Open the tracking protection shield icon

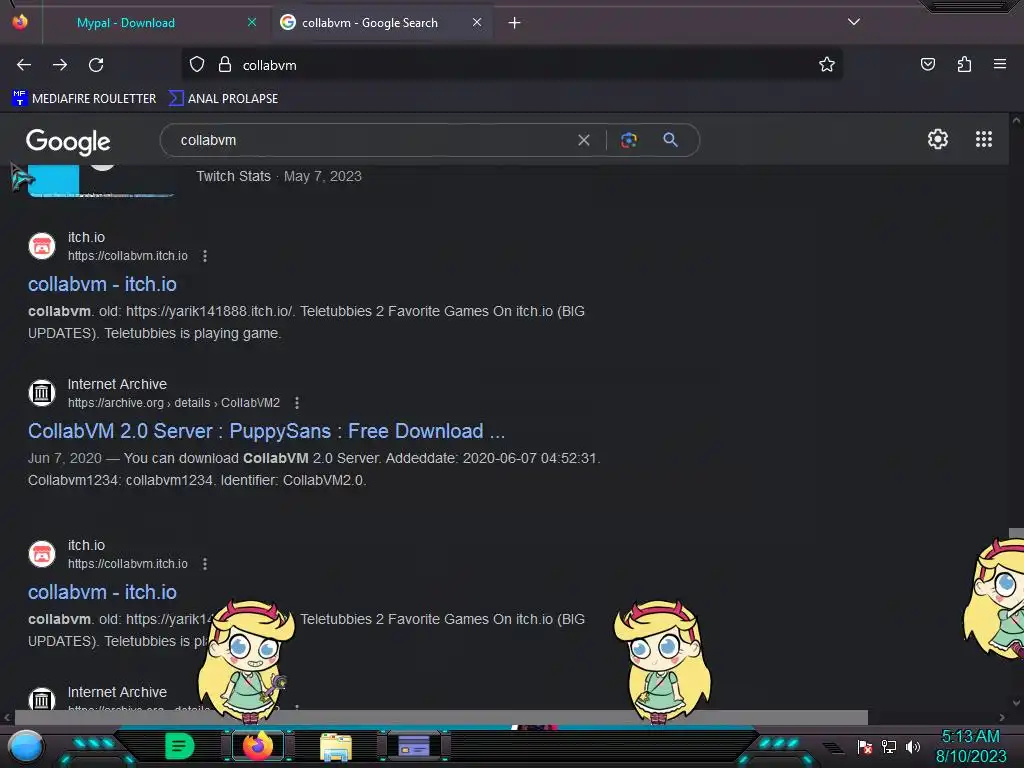pos(197,64)
